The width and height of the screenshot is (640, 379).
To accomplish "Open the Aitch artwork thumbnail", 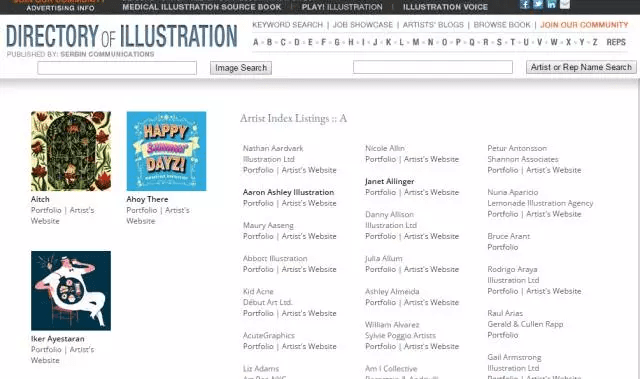I will click(71, 151).
